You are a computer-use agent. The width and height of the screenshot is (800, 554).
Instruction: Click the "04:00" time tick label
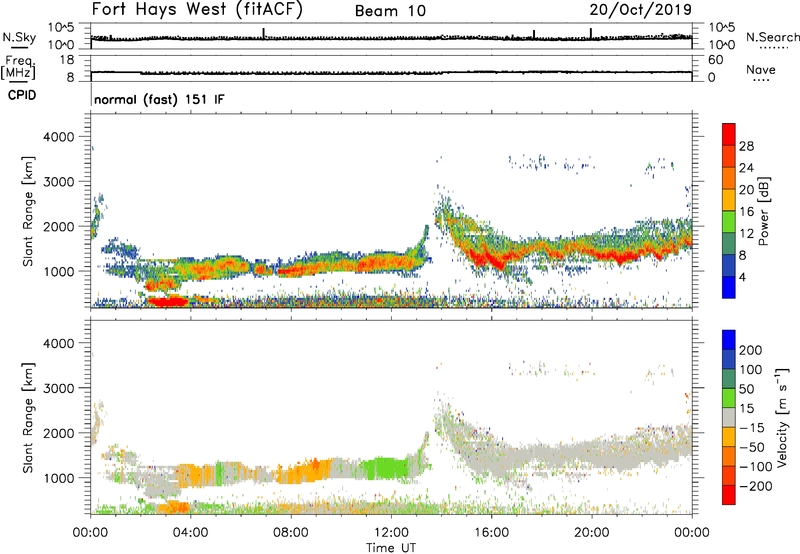click(190, 533)
